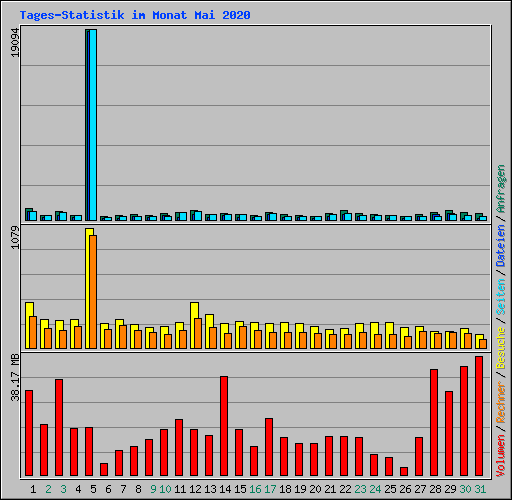This screenshot has height=500, width=512.
Task: Click the chart title Tages-Statistik im Monat Mai 2020
Action: point(135,15)
